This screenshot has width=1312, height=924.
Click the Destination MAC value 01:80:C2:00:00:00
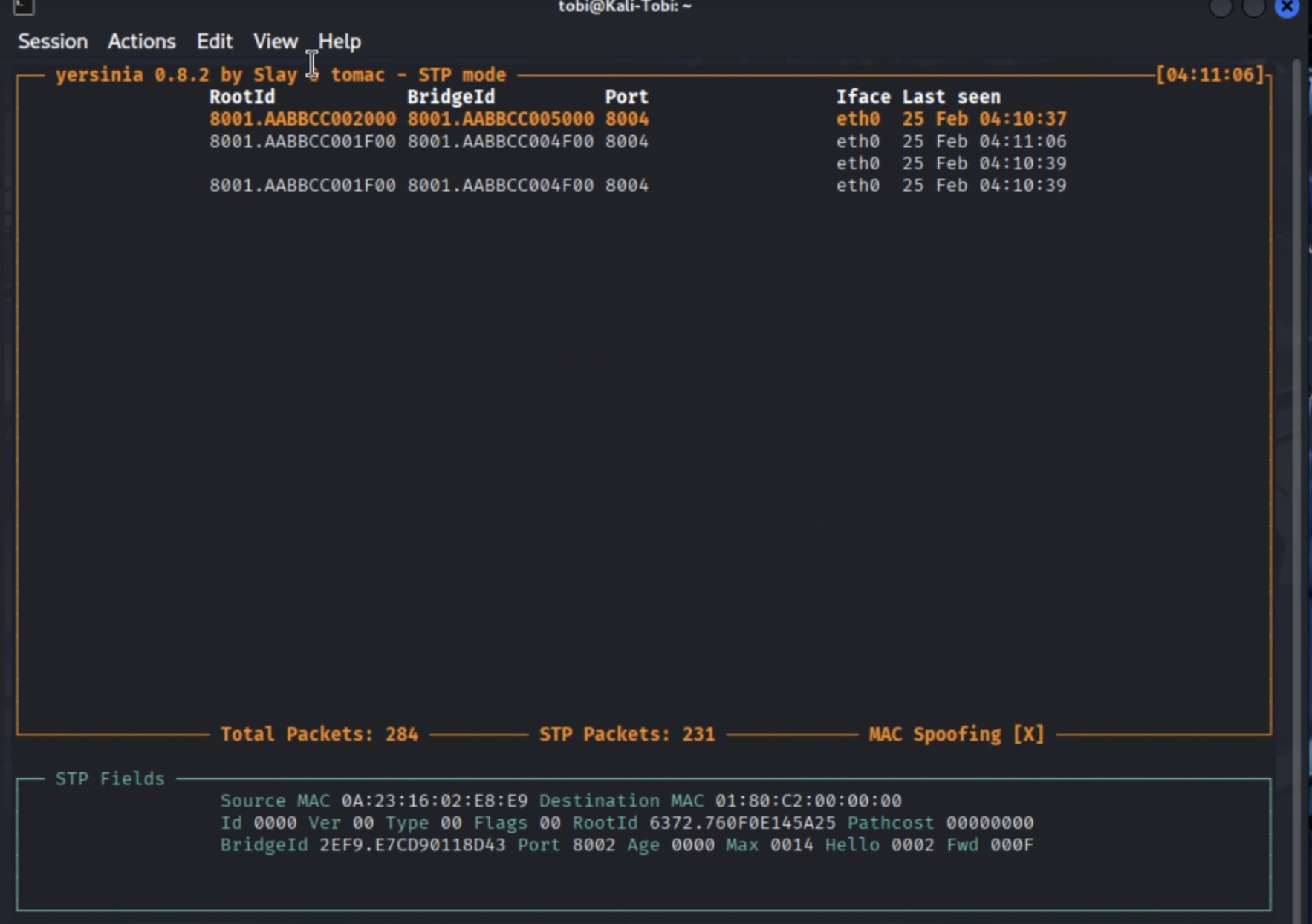[808, 801]
